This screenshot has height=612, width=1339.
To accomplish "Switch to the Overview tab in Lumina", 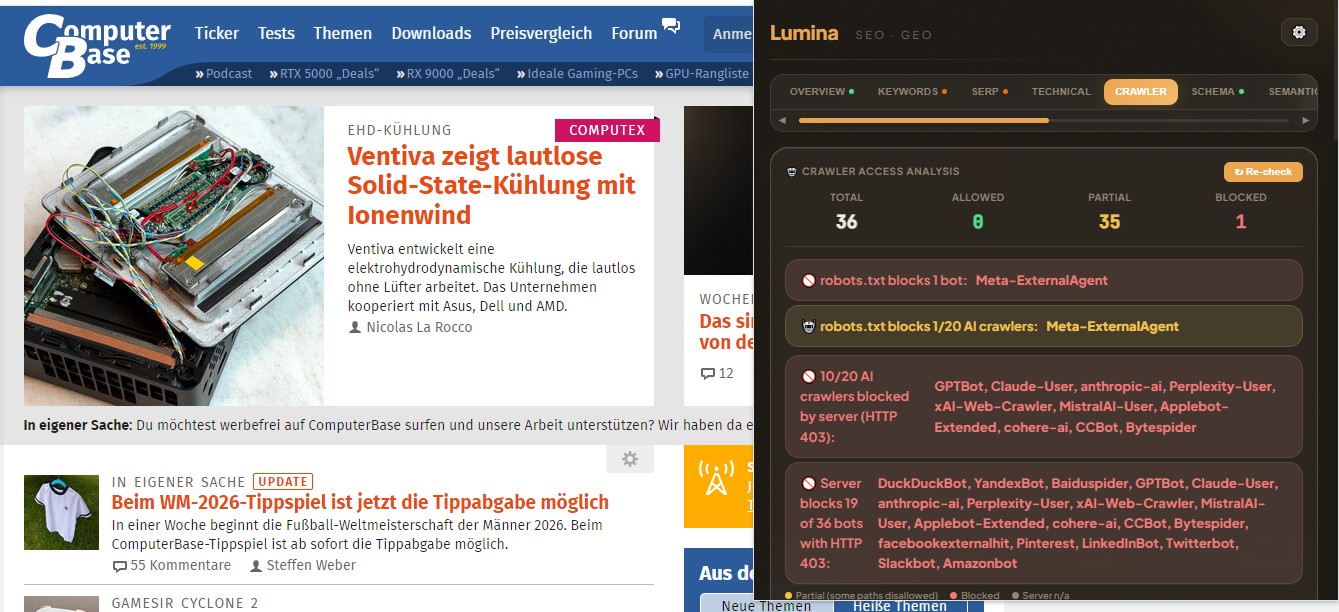I will click(x=821, y=92).
